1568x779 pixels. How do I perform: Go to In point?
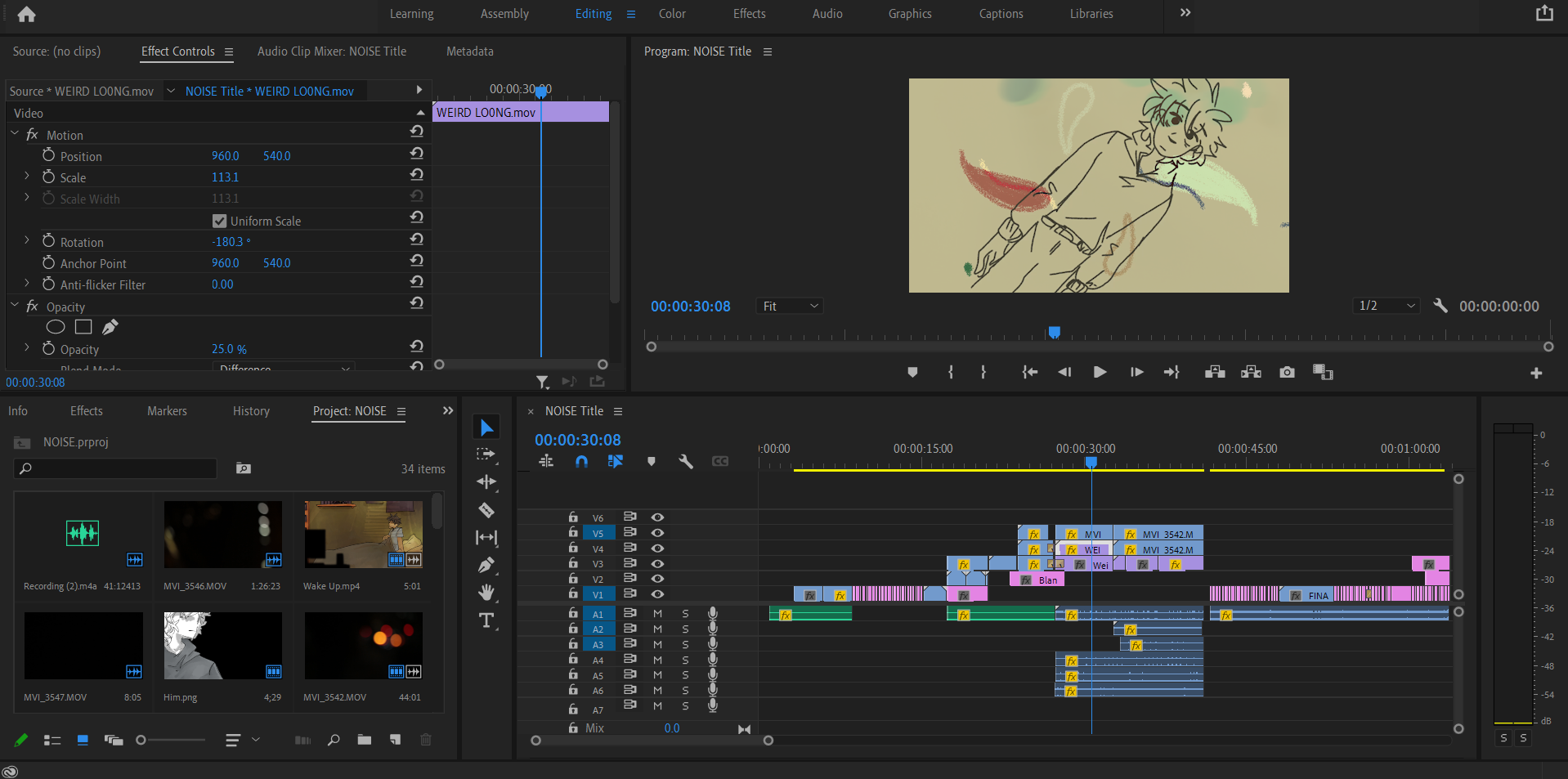coord(1030,373)
